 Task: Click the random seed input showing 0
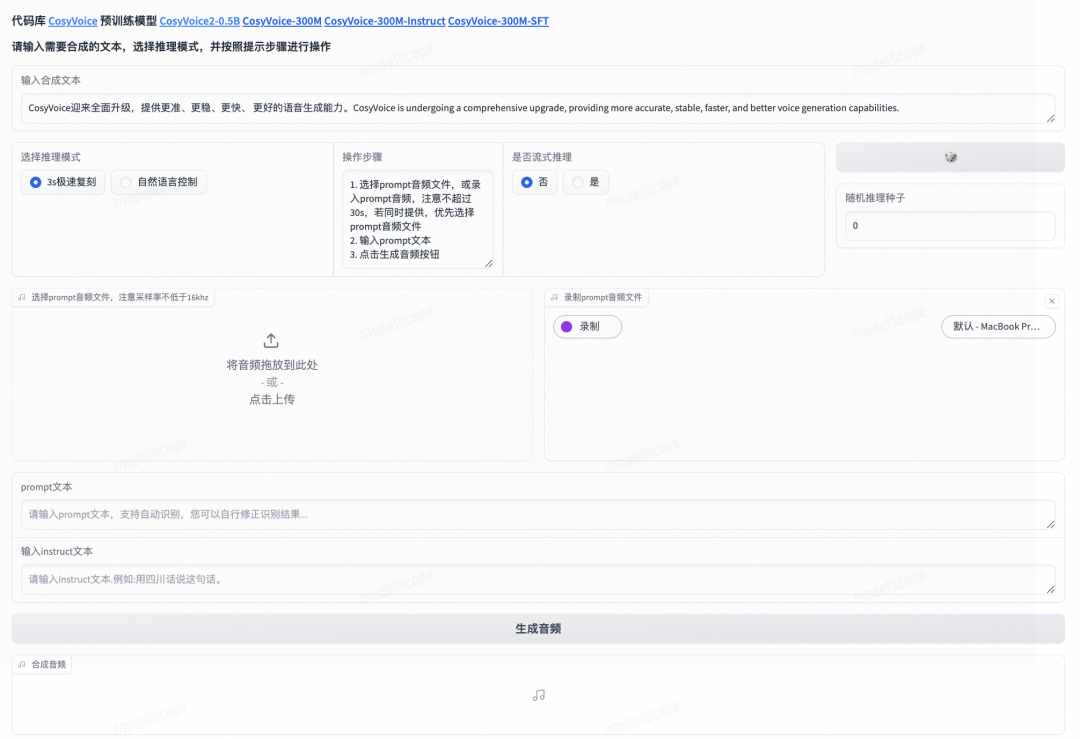[950, 225]
